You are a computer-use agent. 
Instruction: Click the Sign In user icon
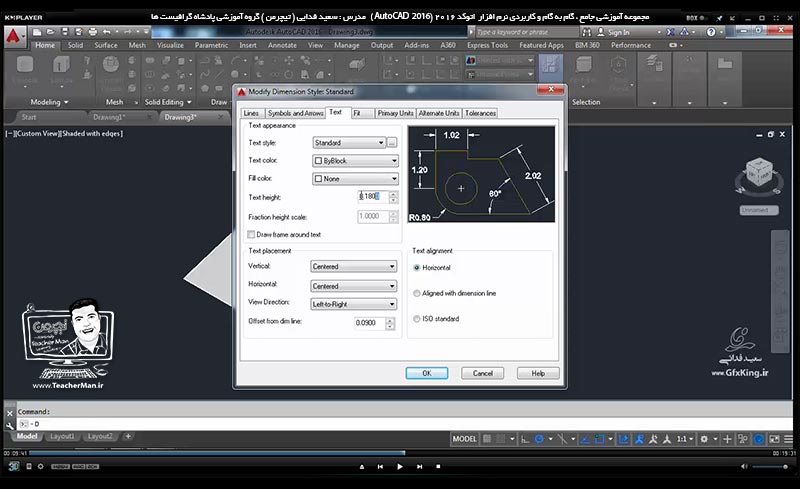(601, 32)
